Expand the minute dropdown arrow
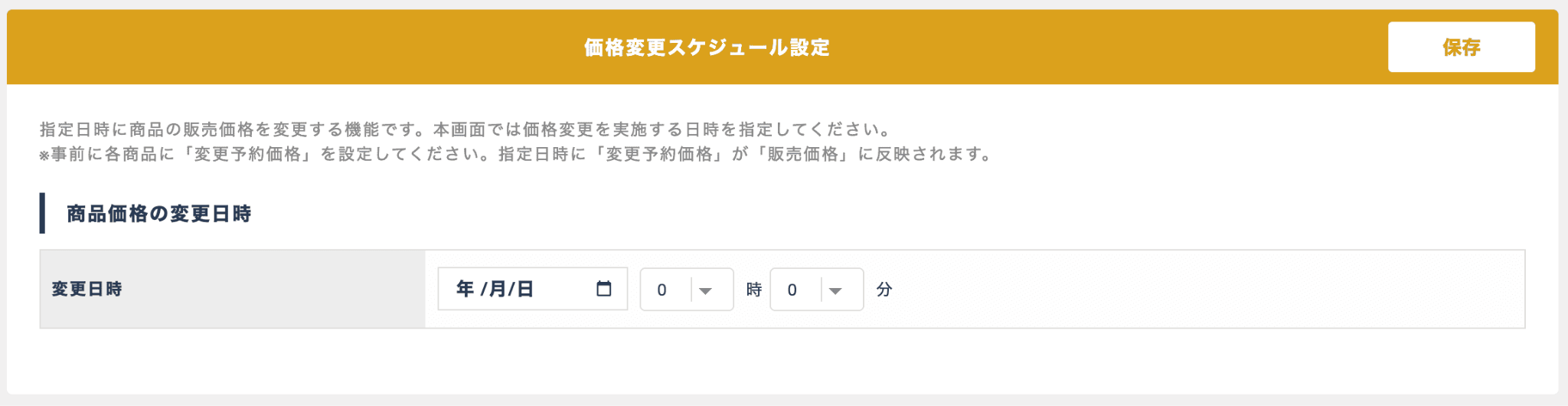 (x=836, y=290)
